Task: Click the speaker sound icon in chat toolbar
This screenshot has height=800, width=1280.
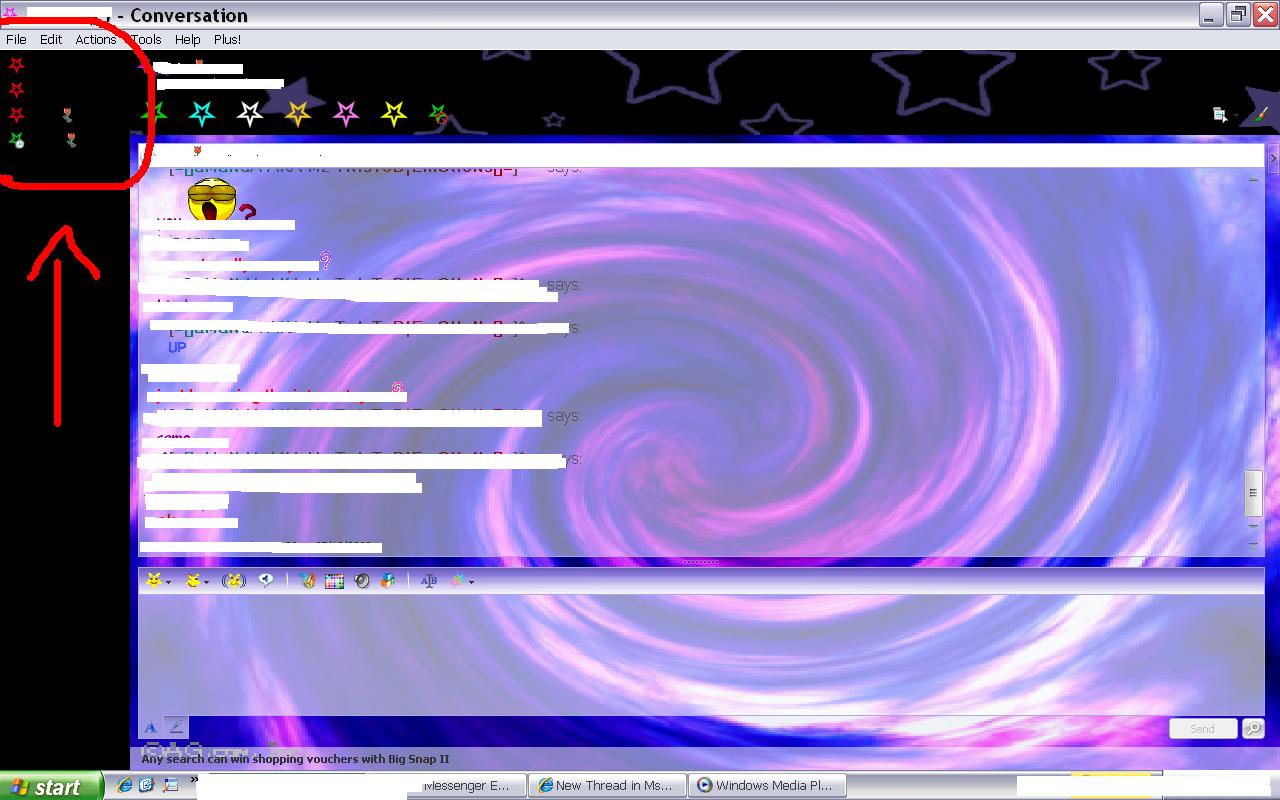Action: pyautogui.click(x=362, y=580)
